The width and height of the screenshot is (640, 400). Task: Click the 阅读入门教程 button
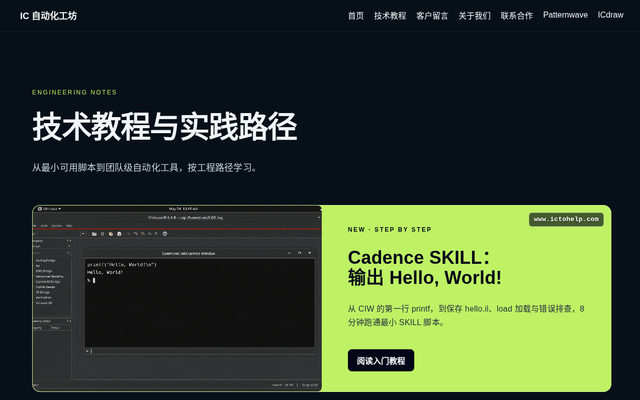[381, 360]
